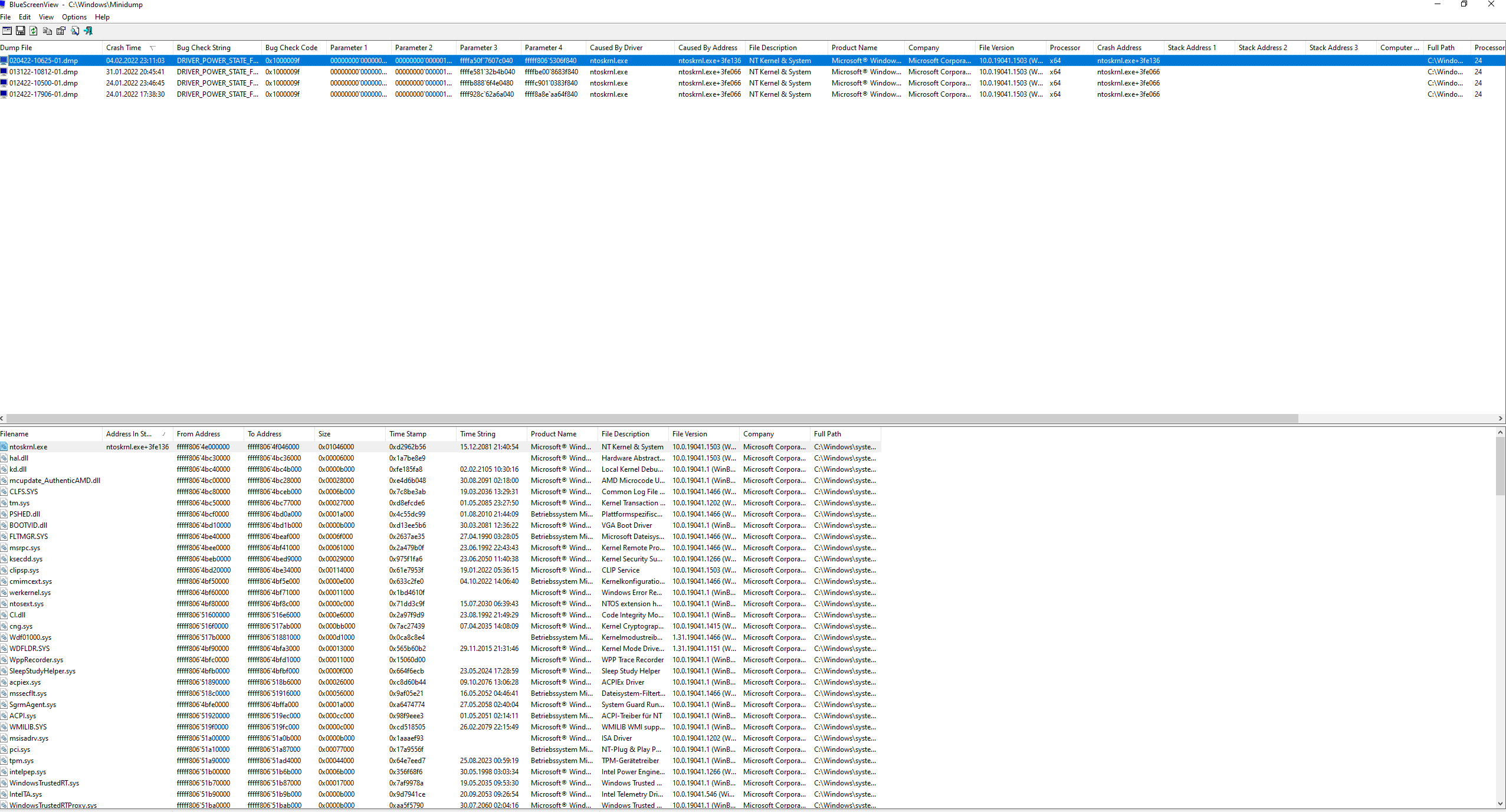
Task: Click the Find magnifier toolbar icon
Action: pyautogui.click(x=75, y=31)
